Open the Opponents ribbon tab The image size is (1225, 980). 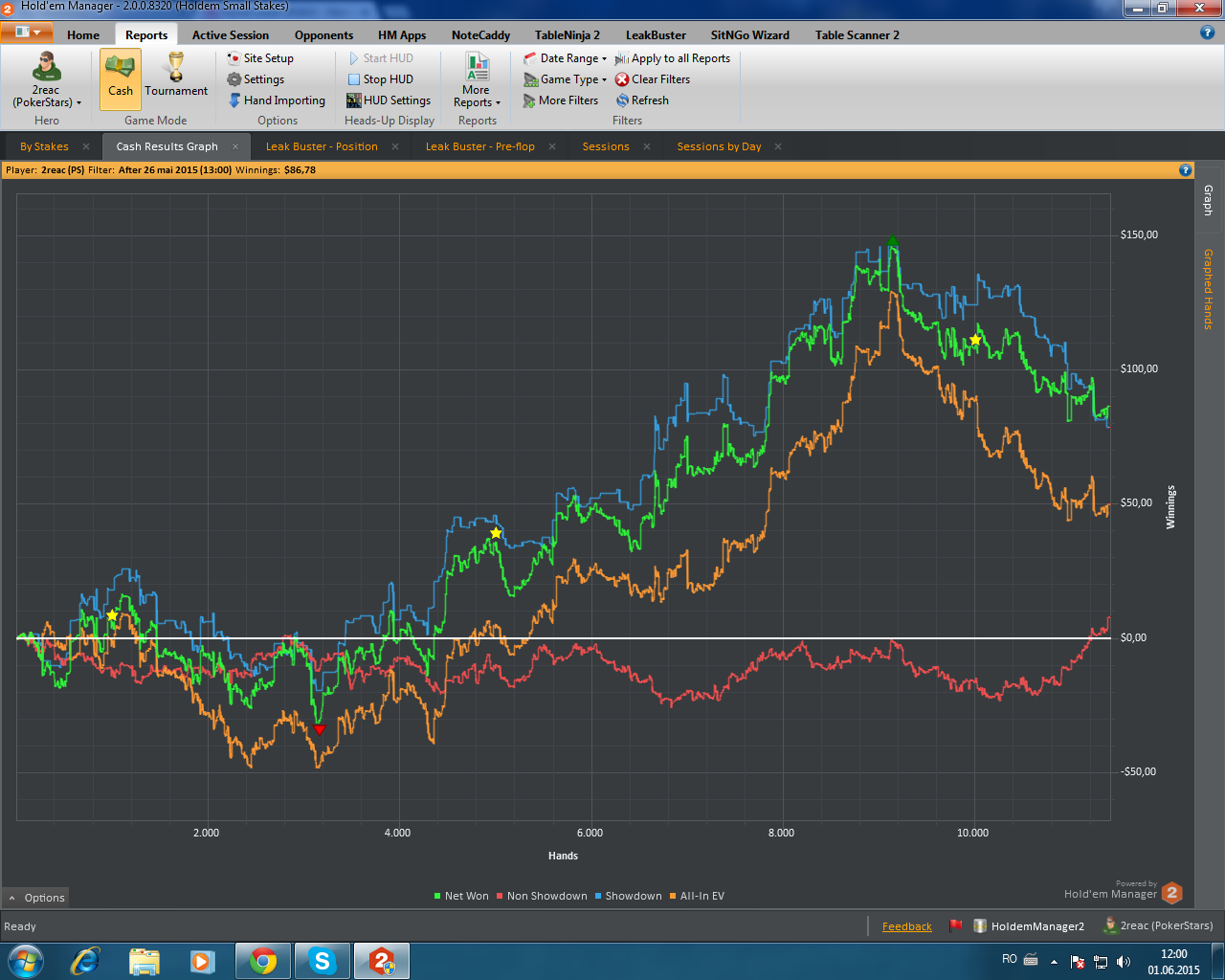[x=323, y=35]
